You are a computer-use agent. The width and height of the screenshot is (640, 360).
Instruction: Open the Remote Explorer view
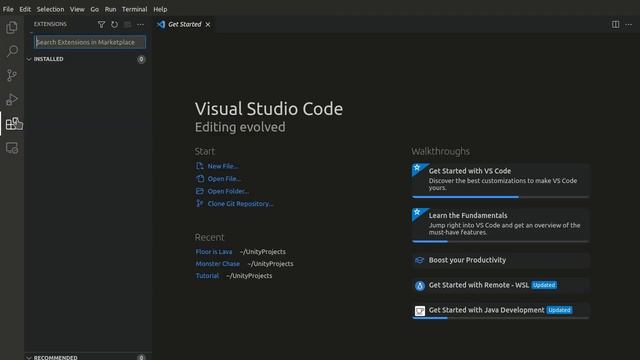[12, 148]
